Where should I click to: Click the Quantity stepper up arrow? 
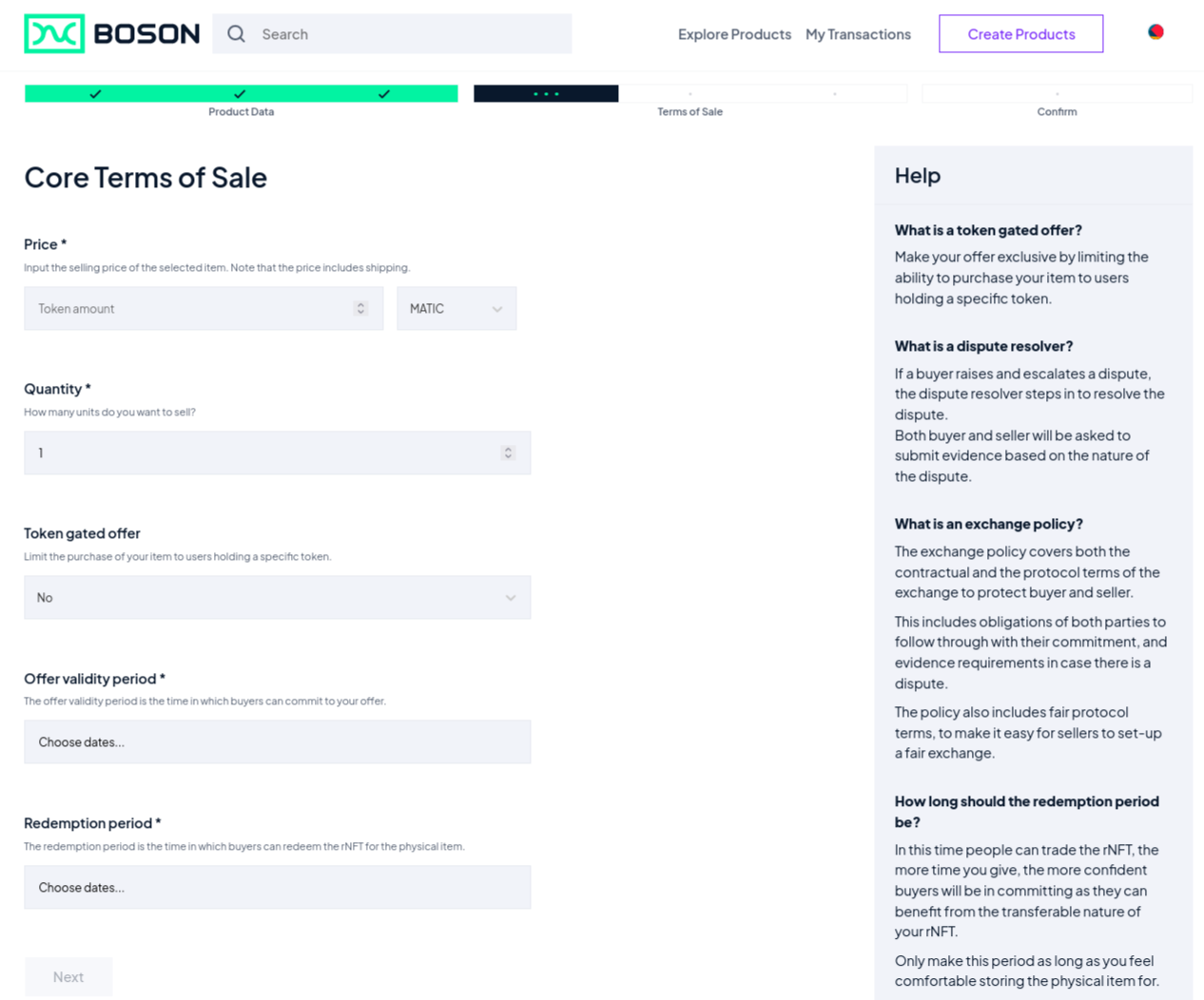(x=510, y=449)
